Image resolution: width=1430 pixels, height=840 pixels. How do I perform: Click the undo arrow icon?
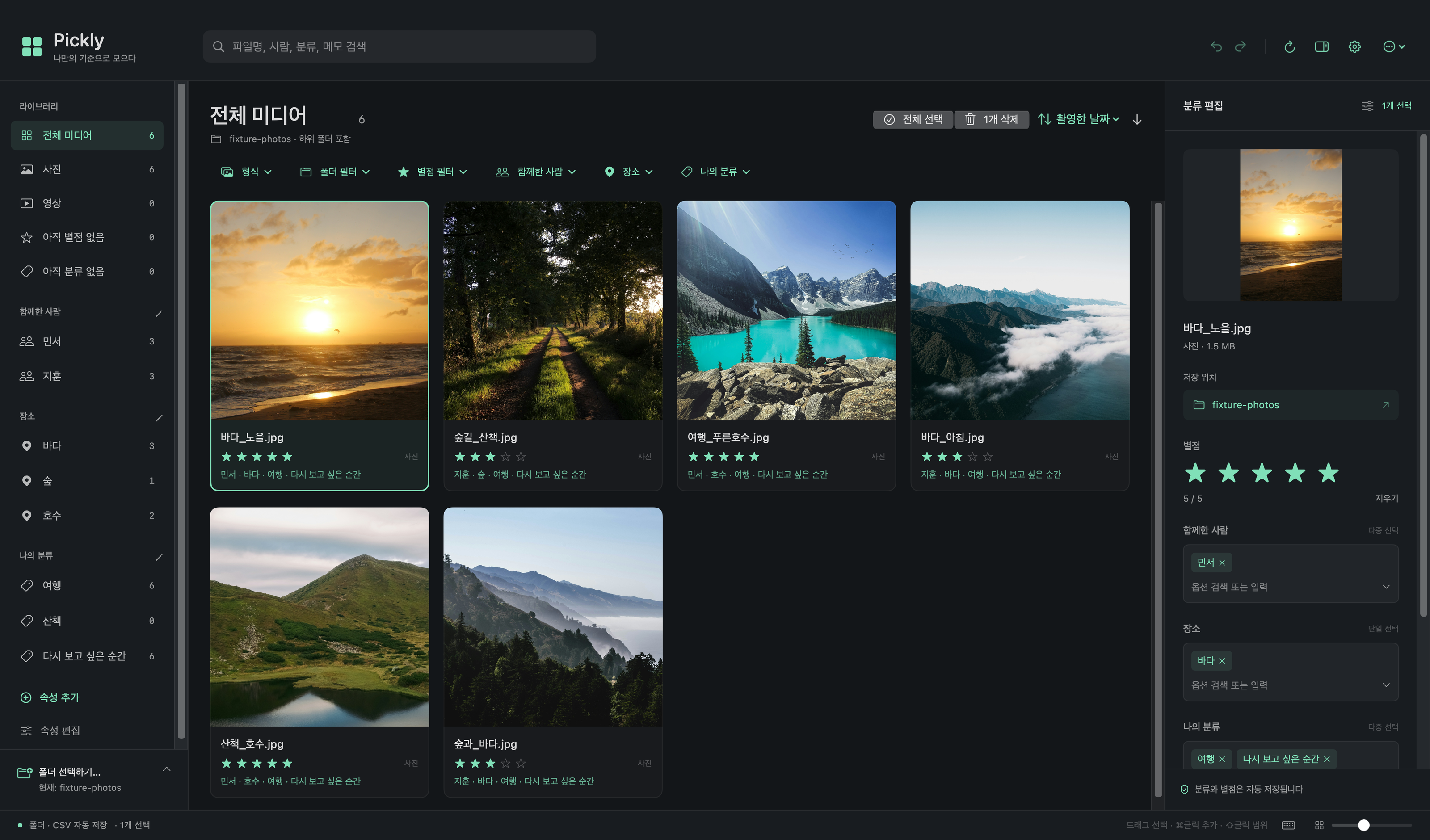pos(1216,46)
